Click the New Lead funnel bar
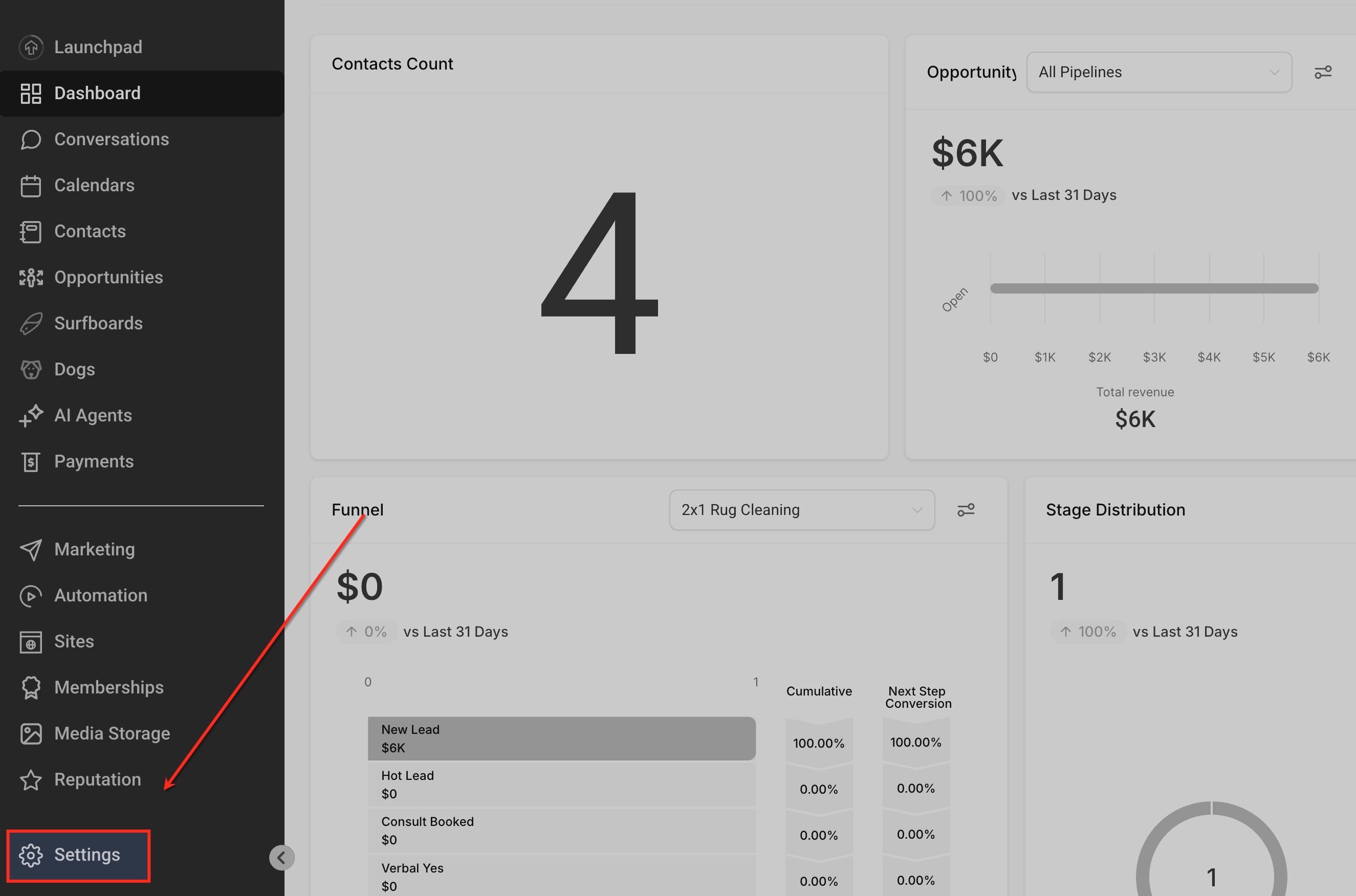Image resolution: width=1356 pixels, height=896 pixels. click(x=561, y=738)
